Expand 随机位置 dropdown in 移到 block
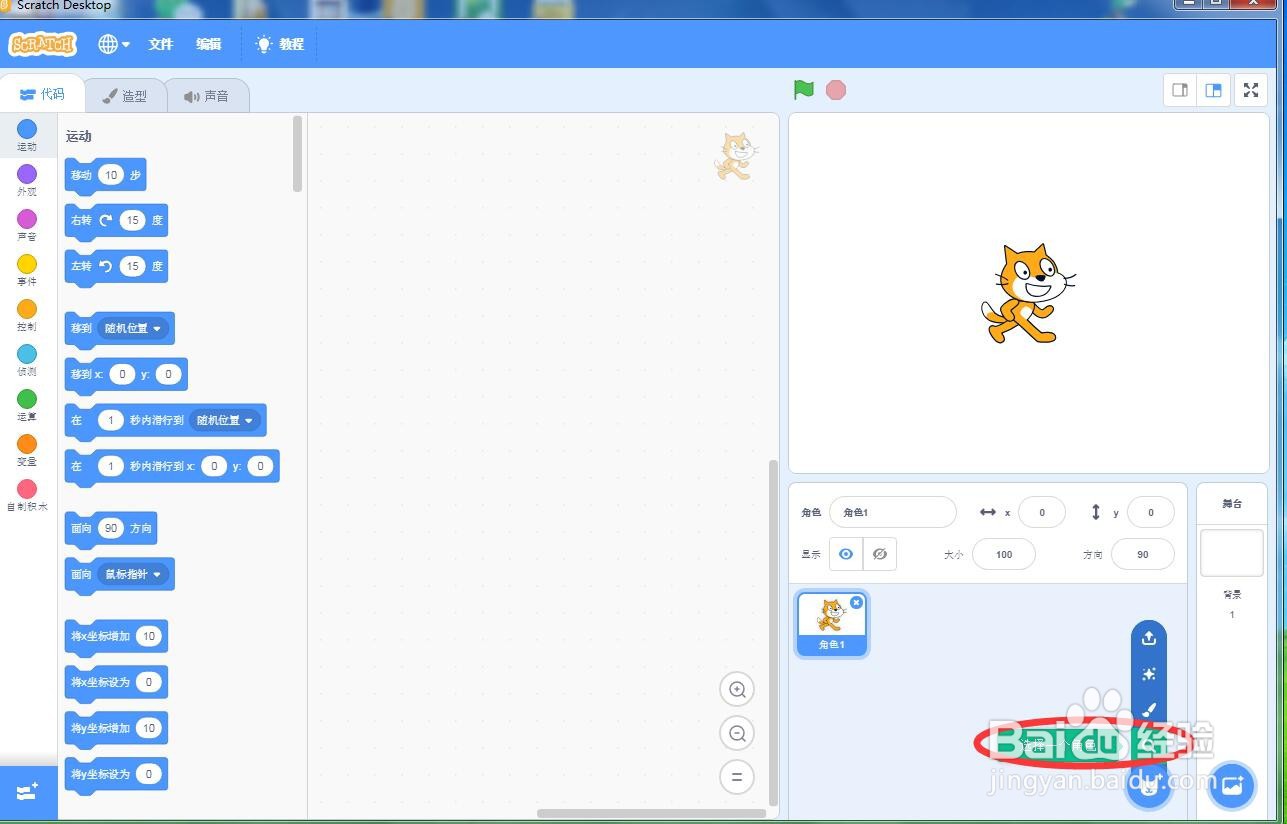 click(133, 328)
